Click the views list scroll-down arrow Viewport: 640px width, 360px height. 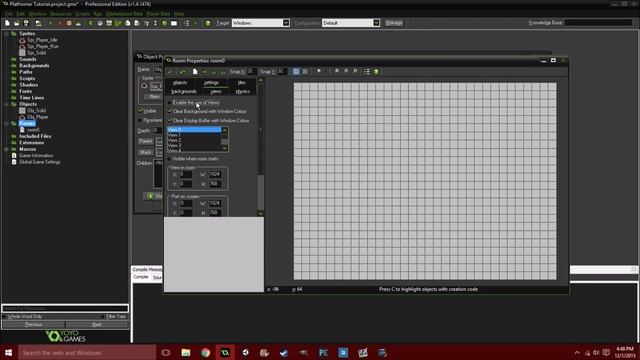click(x=224, y=149)
